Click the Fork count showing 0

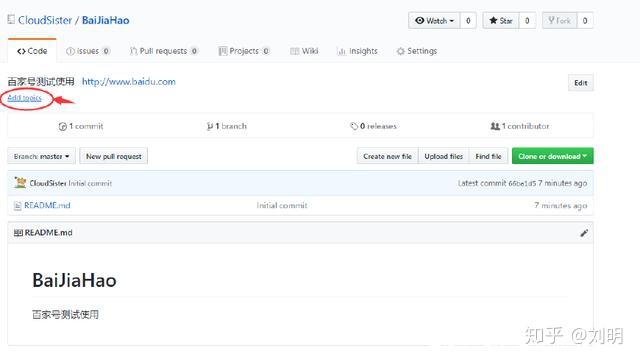[585, 20]
